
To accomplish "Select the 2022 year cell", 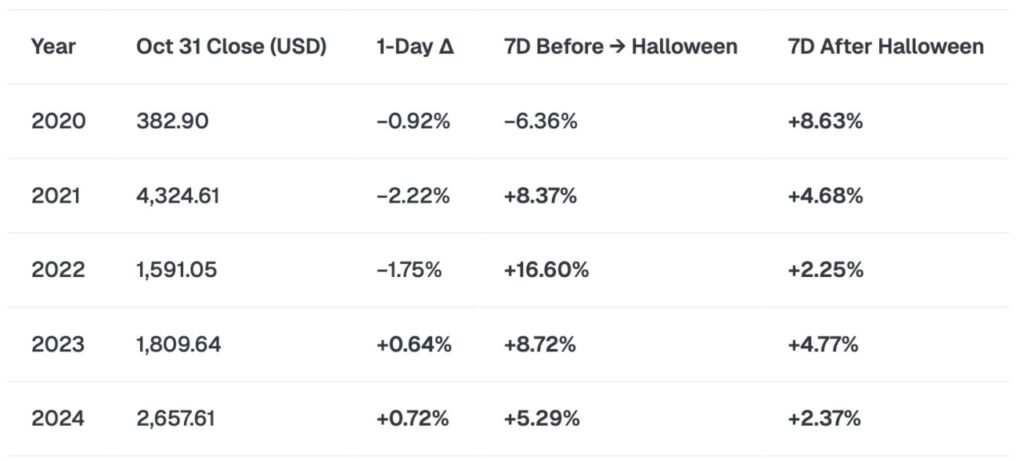I will click(58, 270).
